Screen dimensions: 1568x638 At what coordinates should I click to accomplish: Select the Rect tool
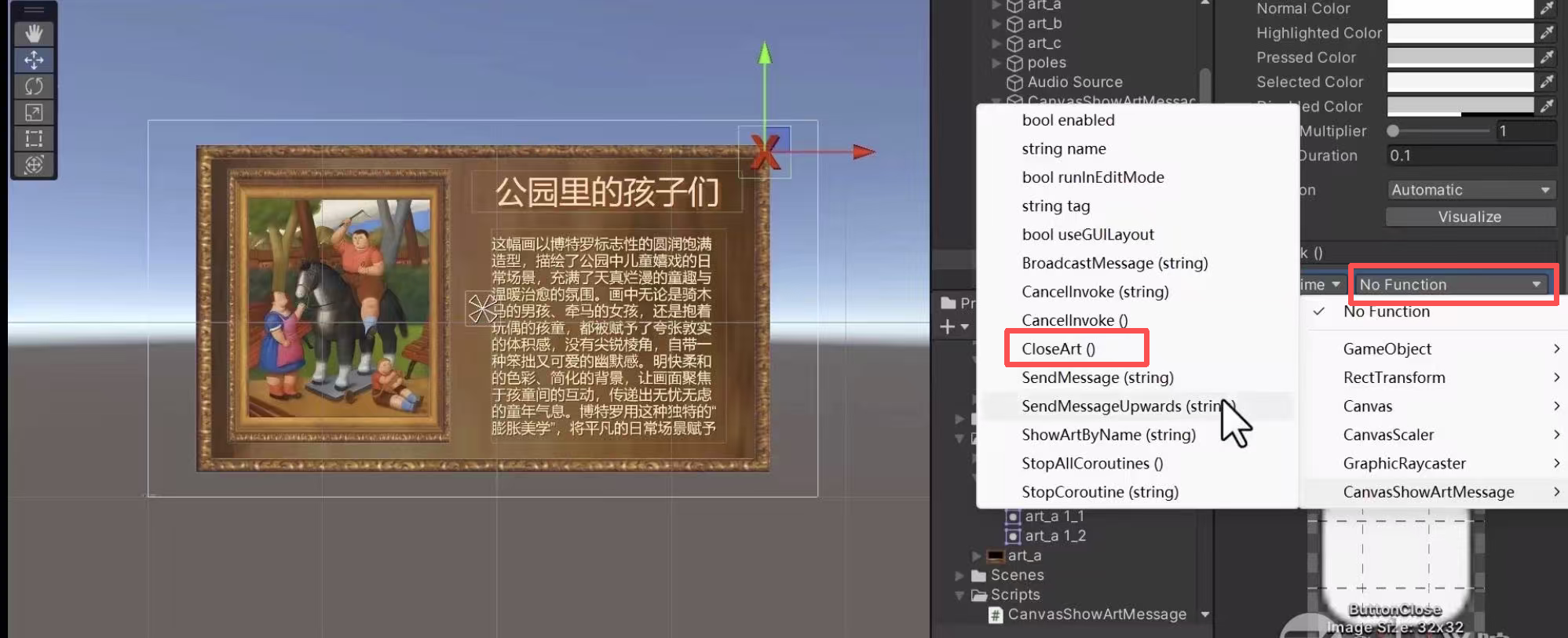34,138
